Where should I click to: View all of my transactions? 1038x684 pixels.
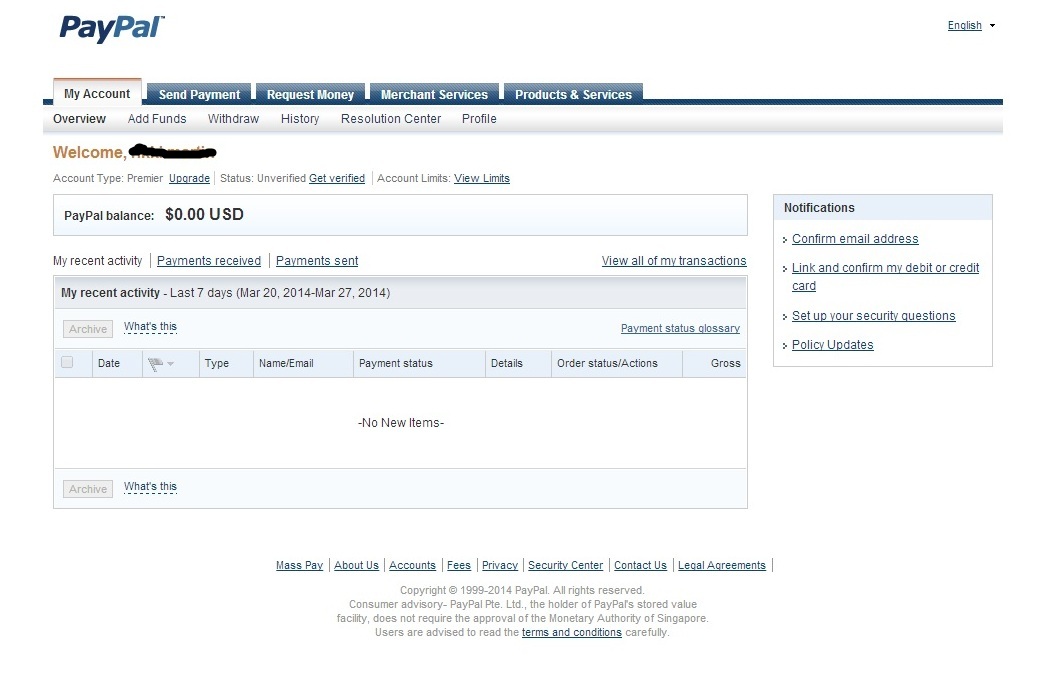click(x=674, y=261)
